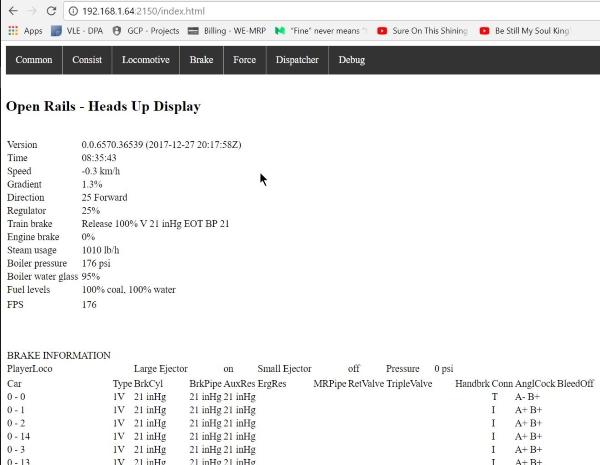Click the browser forward arrow
The image size is (600, 465).
click(32, 11)
